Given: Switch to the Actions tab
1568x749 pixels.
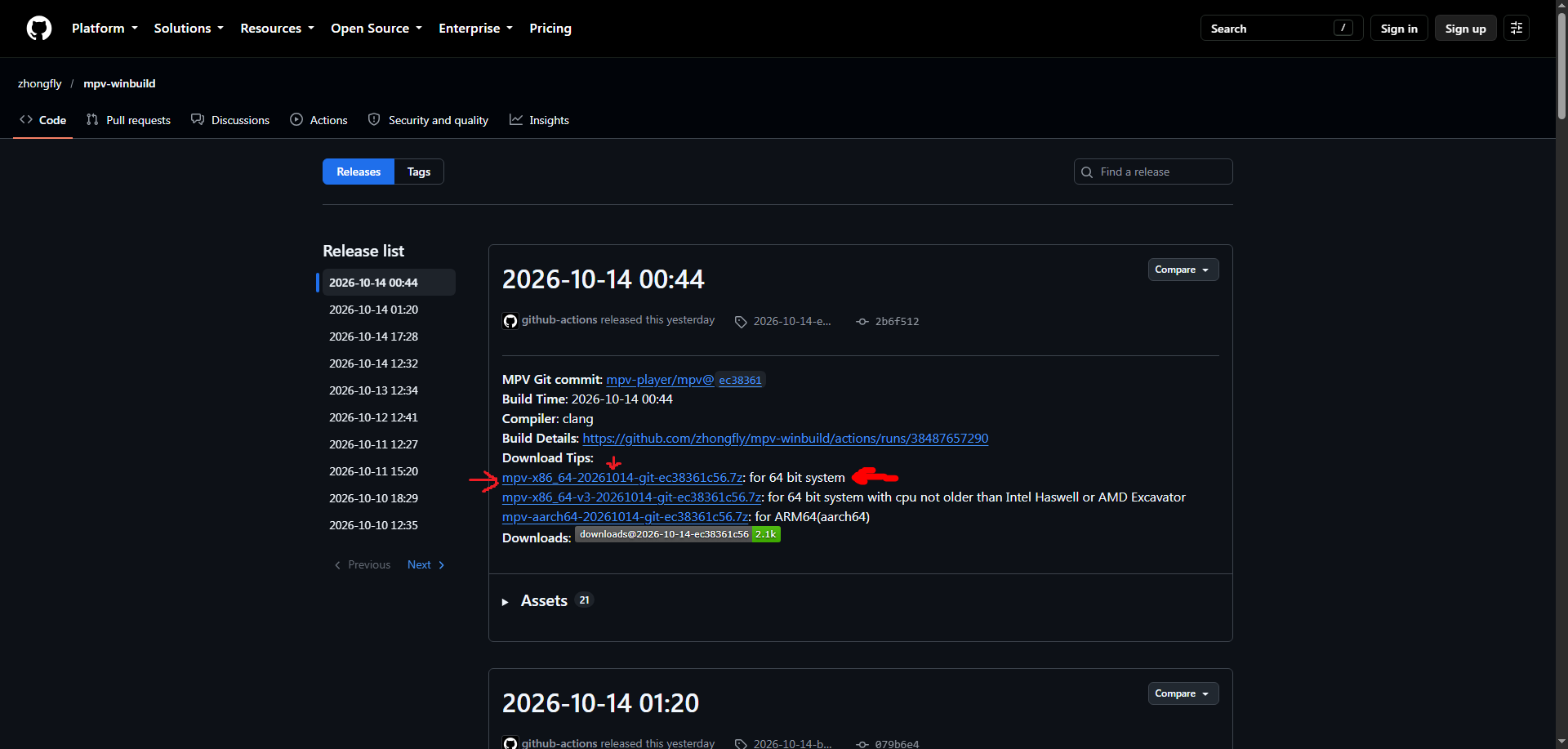Looking at the screenshot, I should tap(319, 120).
